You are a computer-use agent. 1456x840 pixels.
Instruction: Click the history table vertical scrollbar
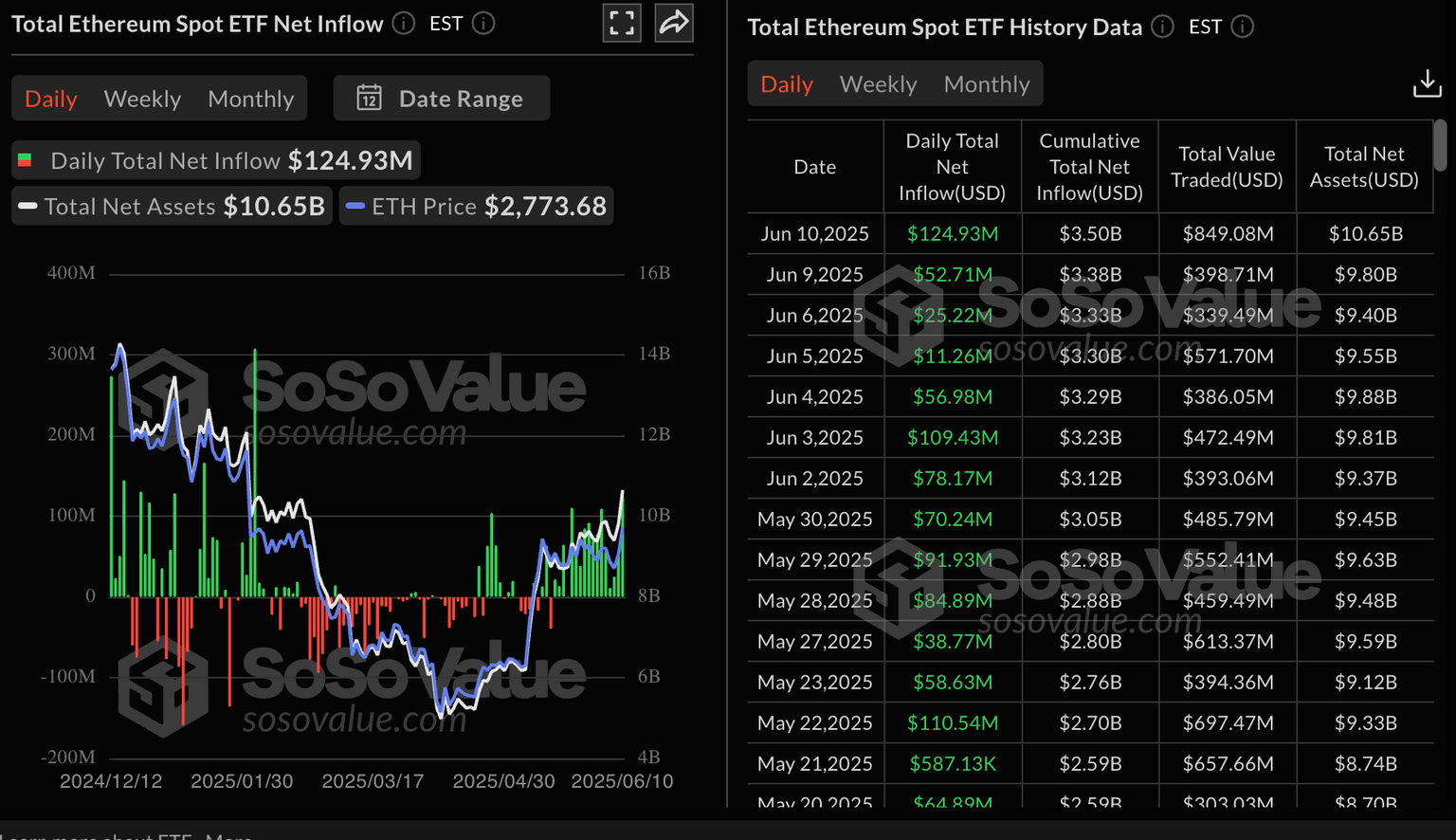click(1440, 145)
